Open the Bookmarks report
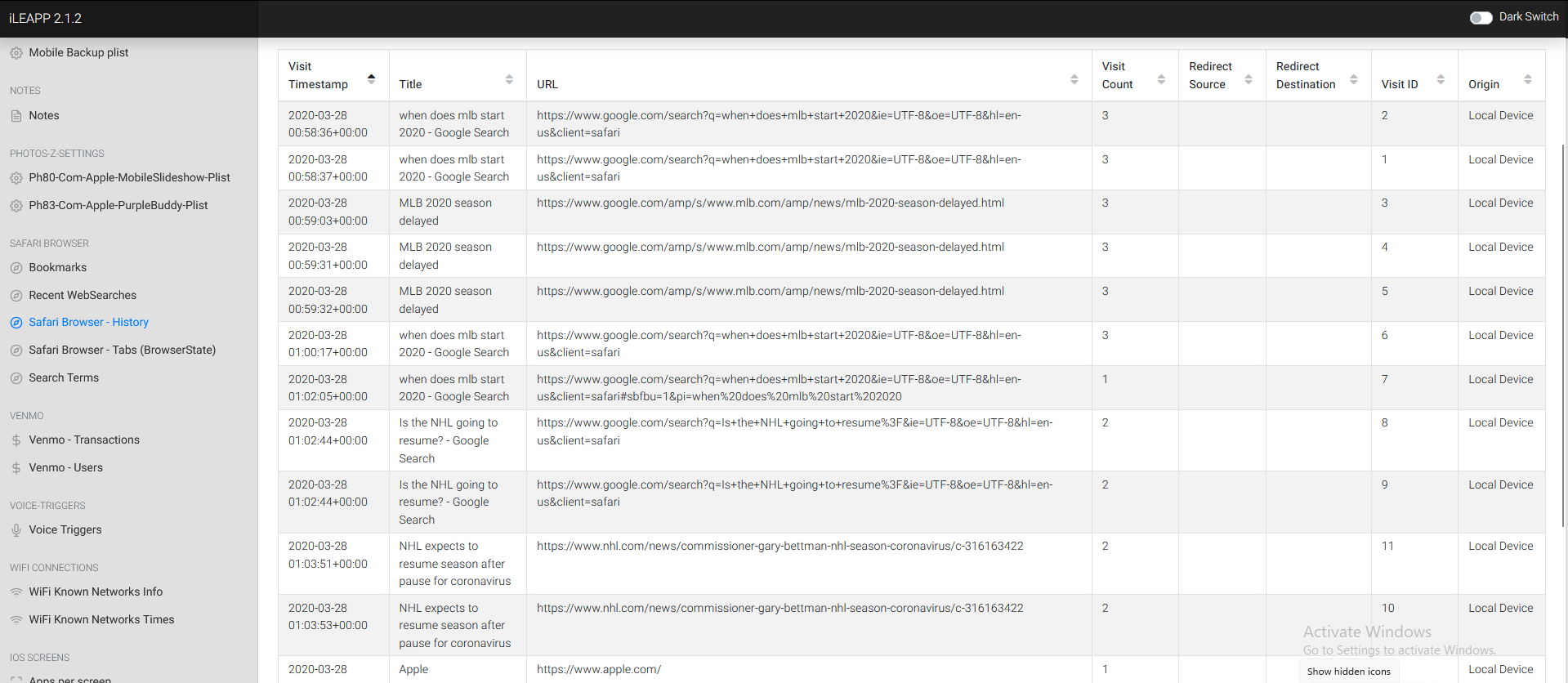The height and width of the screenshot is (683, 1568). (57, 267)
